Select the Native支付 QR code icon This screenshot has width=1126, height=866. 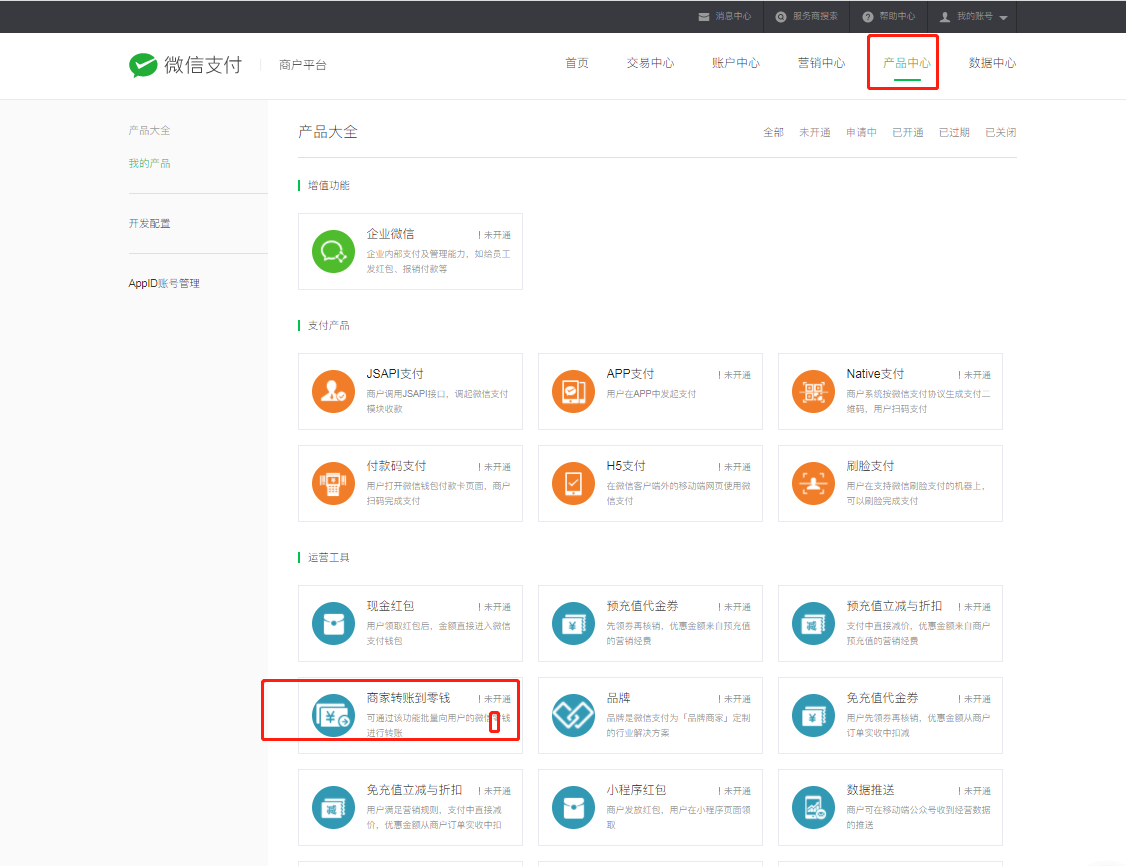coord(813,391)
